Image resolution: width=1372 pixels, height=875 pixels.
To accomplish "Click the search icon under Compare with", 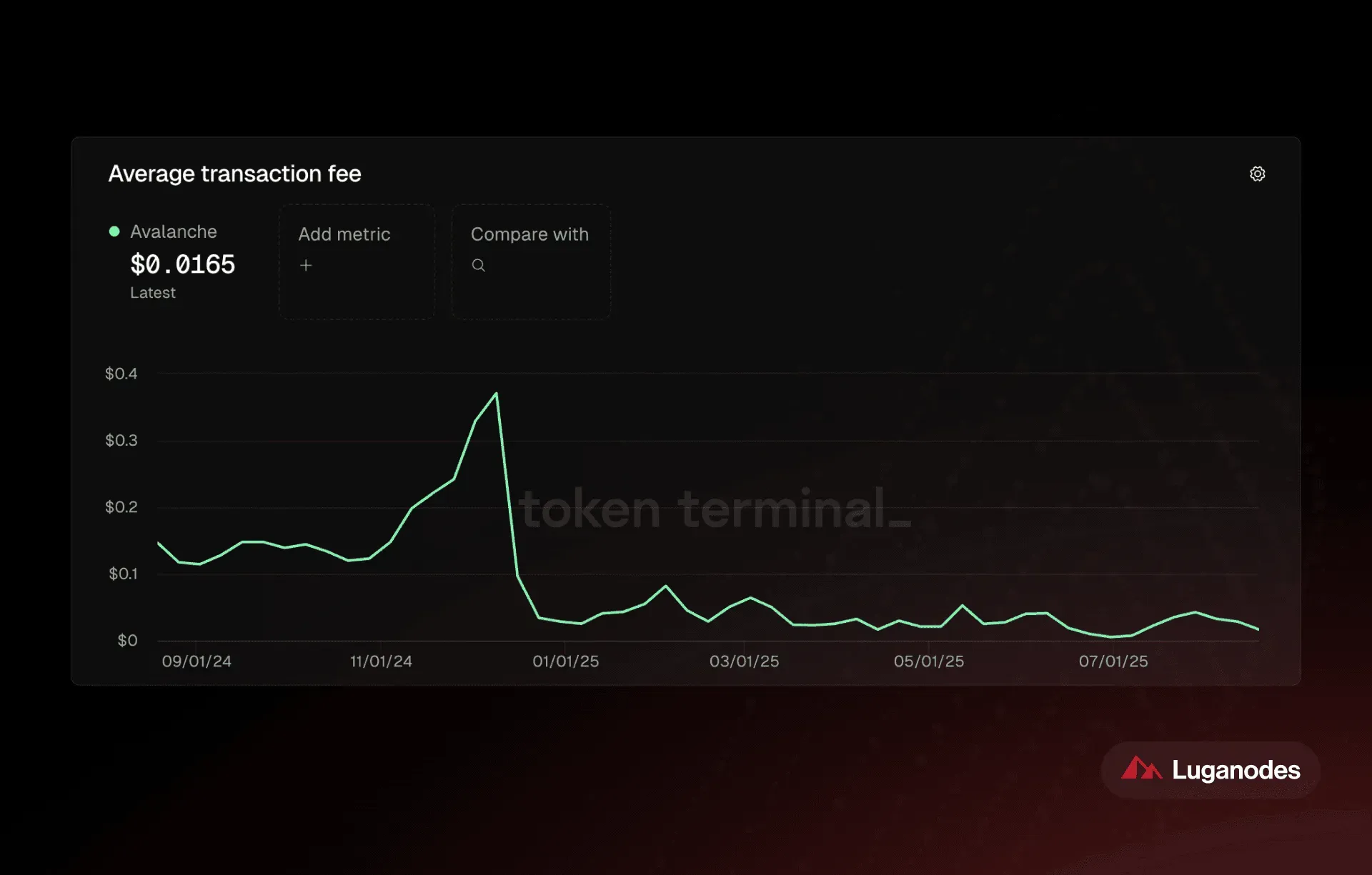I will click(479, 265).
